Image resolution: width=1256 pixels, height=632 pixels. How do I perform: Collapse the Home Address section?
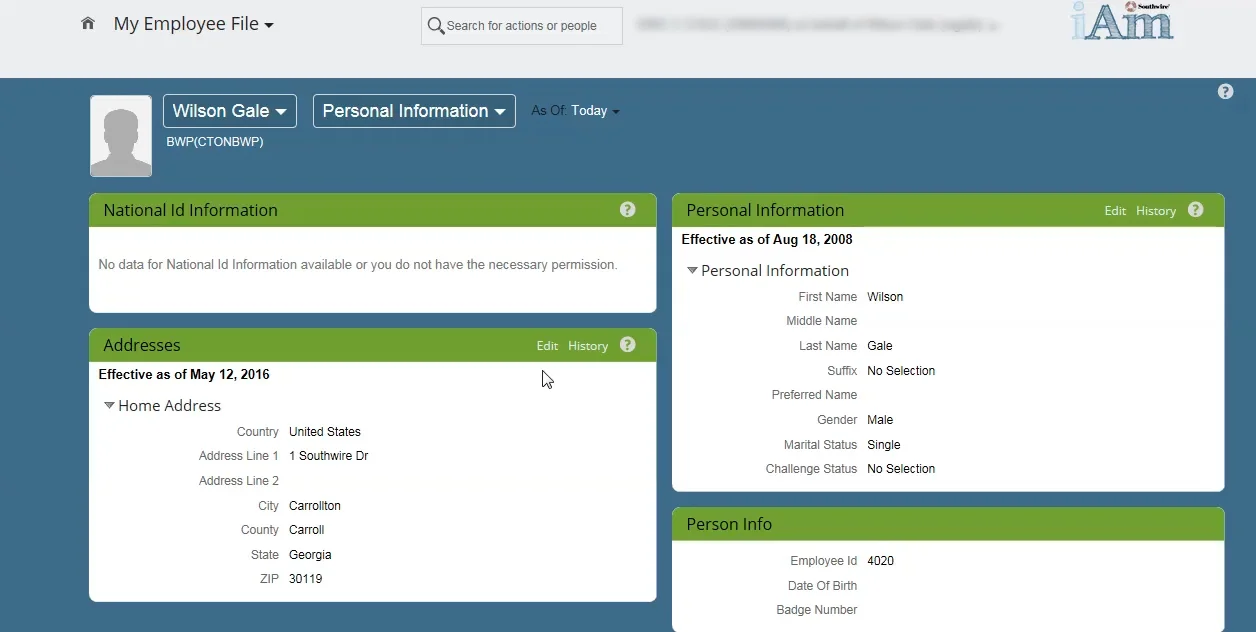coord(109,406)
